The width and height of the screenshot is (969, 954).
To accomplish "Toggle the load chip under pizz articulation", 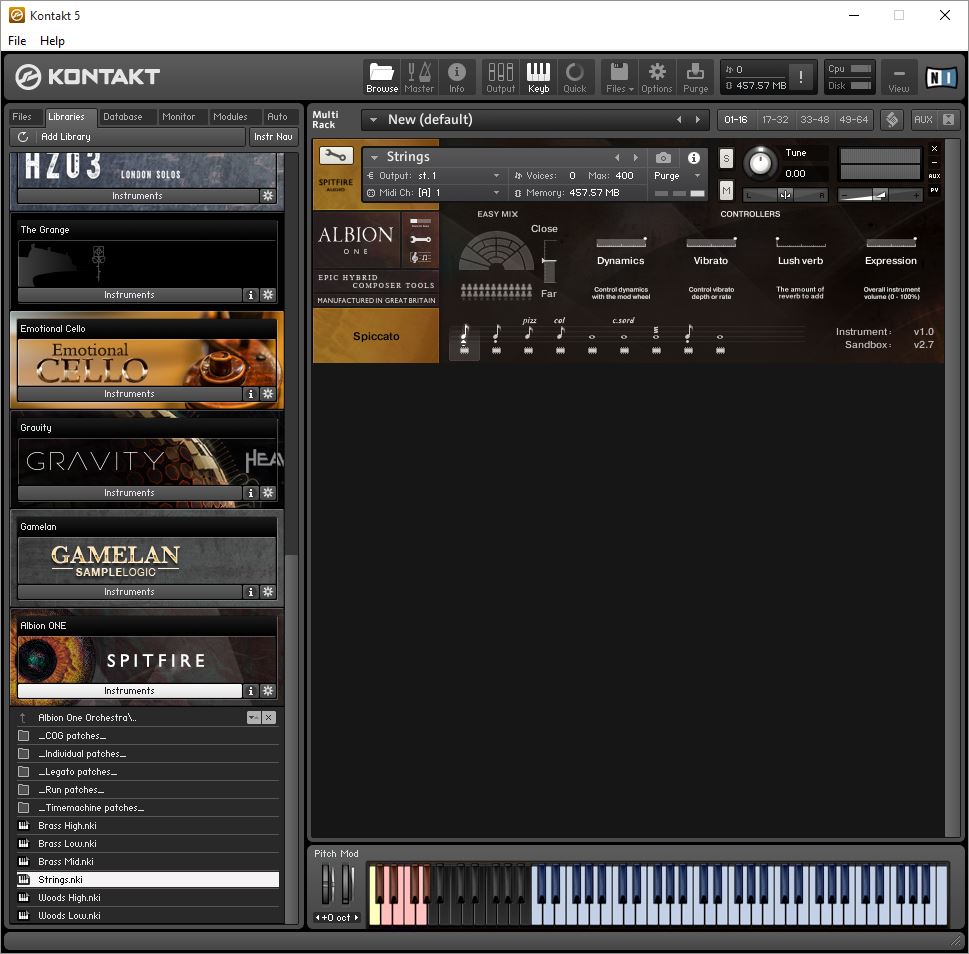I will 528,350.
